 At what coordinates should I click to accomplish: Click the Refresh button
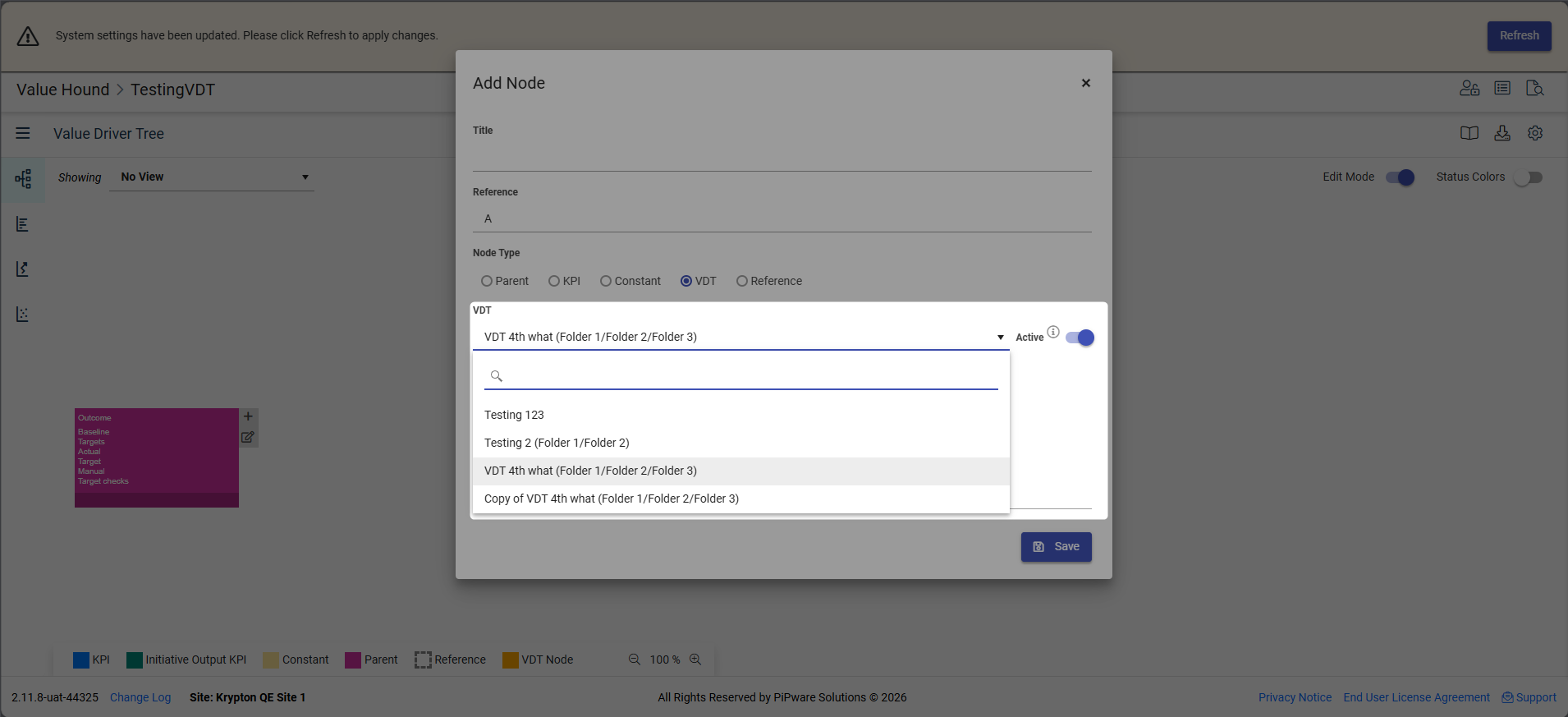point(1520,36)
